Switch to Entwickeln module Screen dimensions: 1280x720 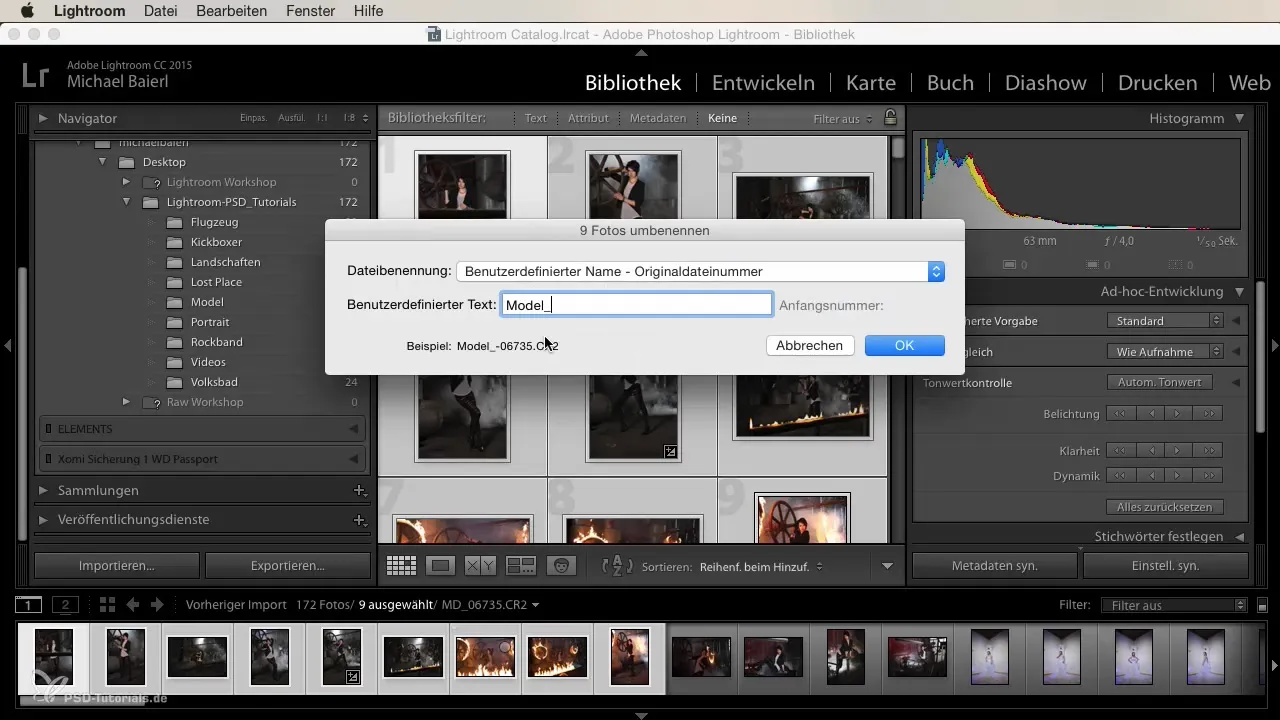(763, 83)
